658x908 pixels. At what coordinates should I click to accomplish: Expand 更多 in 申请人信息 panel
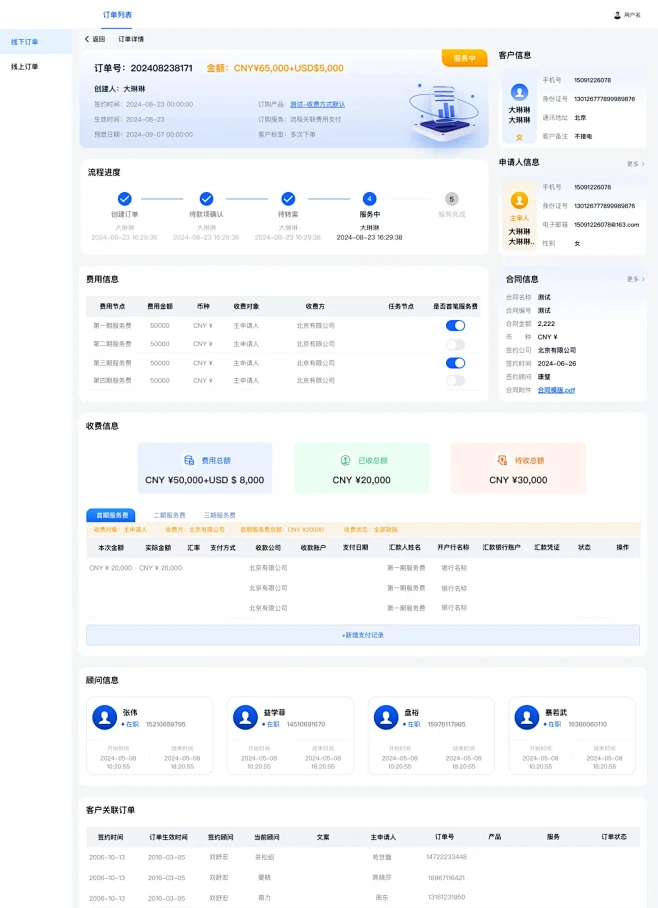(635, 163)
